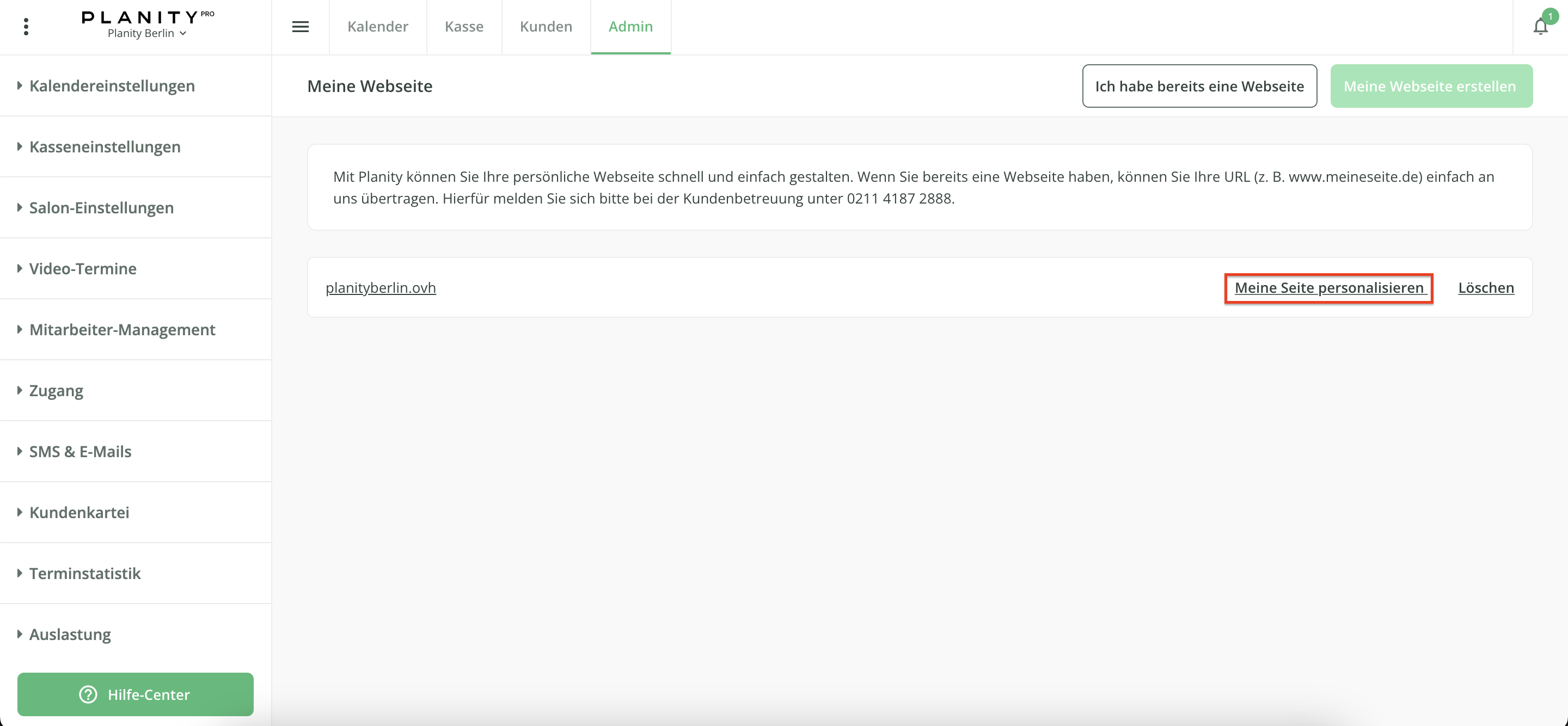Switch to the Kasse tab
1568x726 pixels.
click(x=464, y=27)
